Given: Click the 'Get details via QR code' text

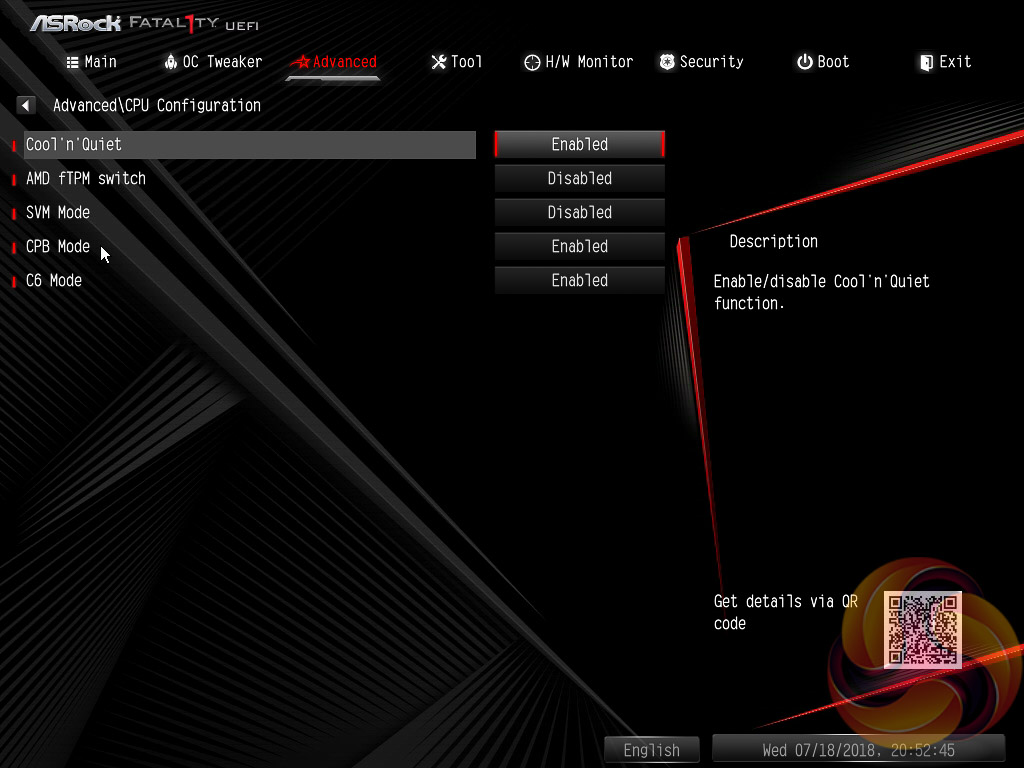Looking at the screenshot, I should pyautogui.click(x=786, y=612).
